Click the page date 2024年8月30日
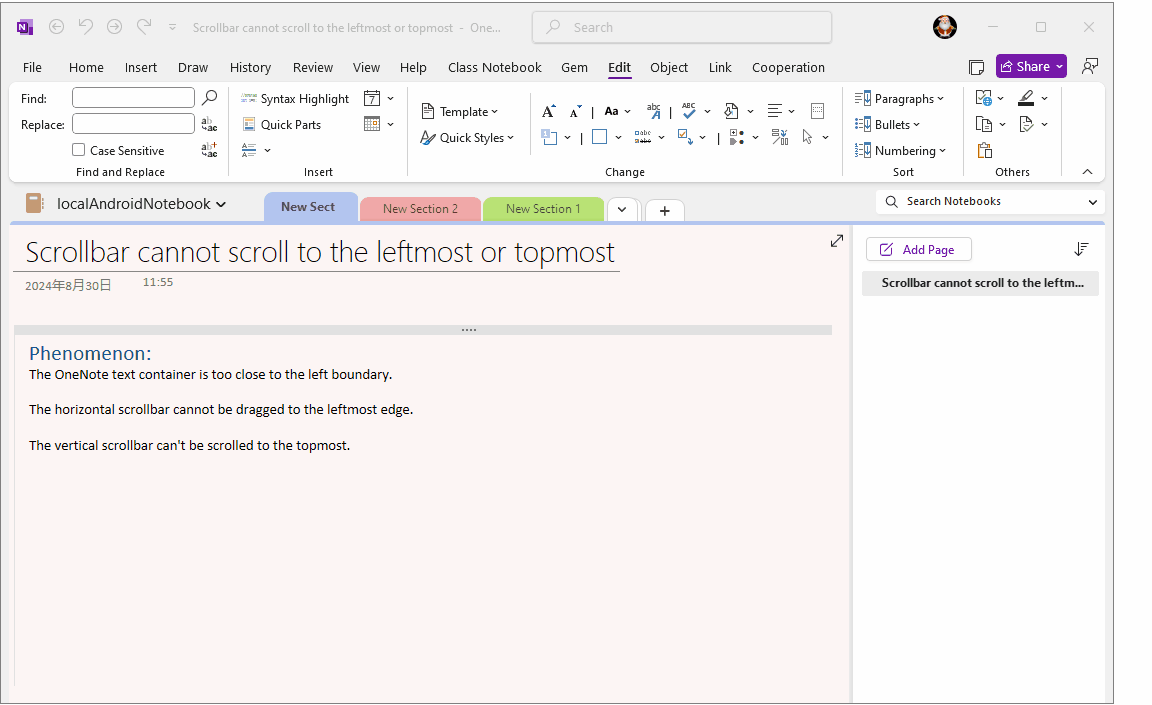This screenshot has height=705, width=1152. (x=68, y=286)
